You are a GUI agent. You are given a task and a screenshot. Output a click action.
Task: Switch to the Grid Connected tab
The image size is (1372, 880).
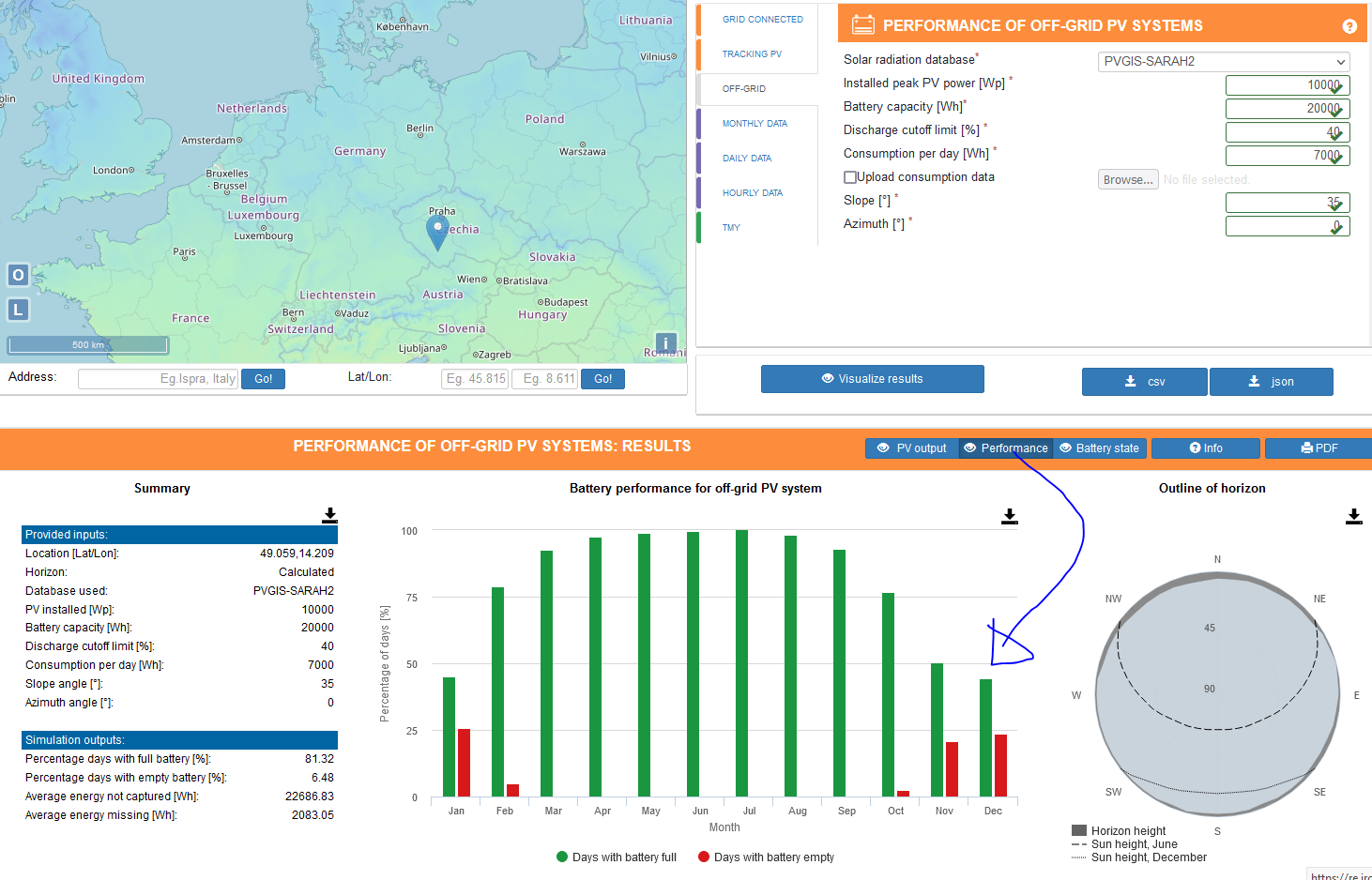coord(762,20)
